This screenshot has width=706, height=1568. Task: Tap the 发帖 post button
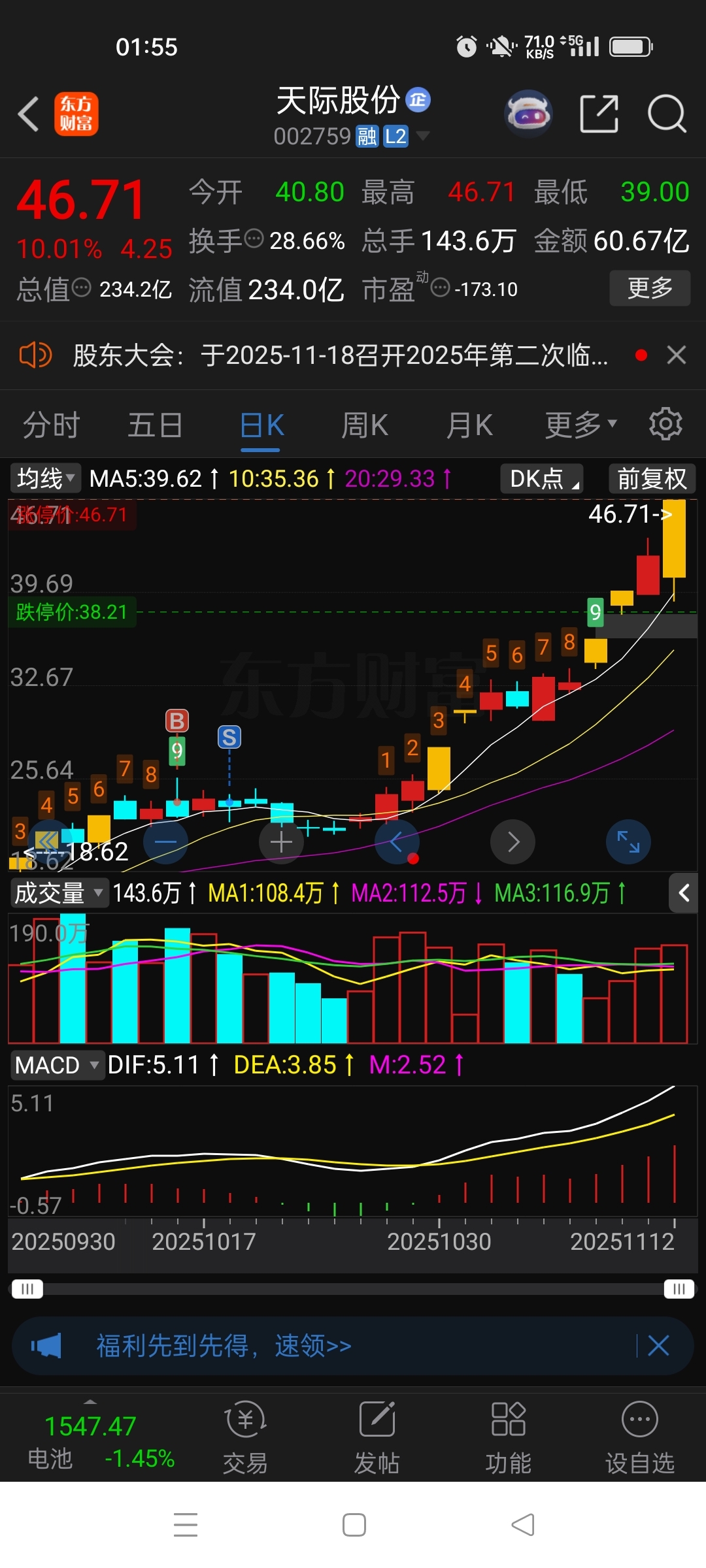377,1437
